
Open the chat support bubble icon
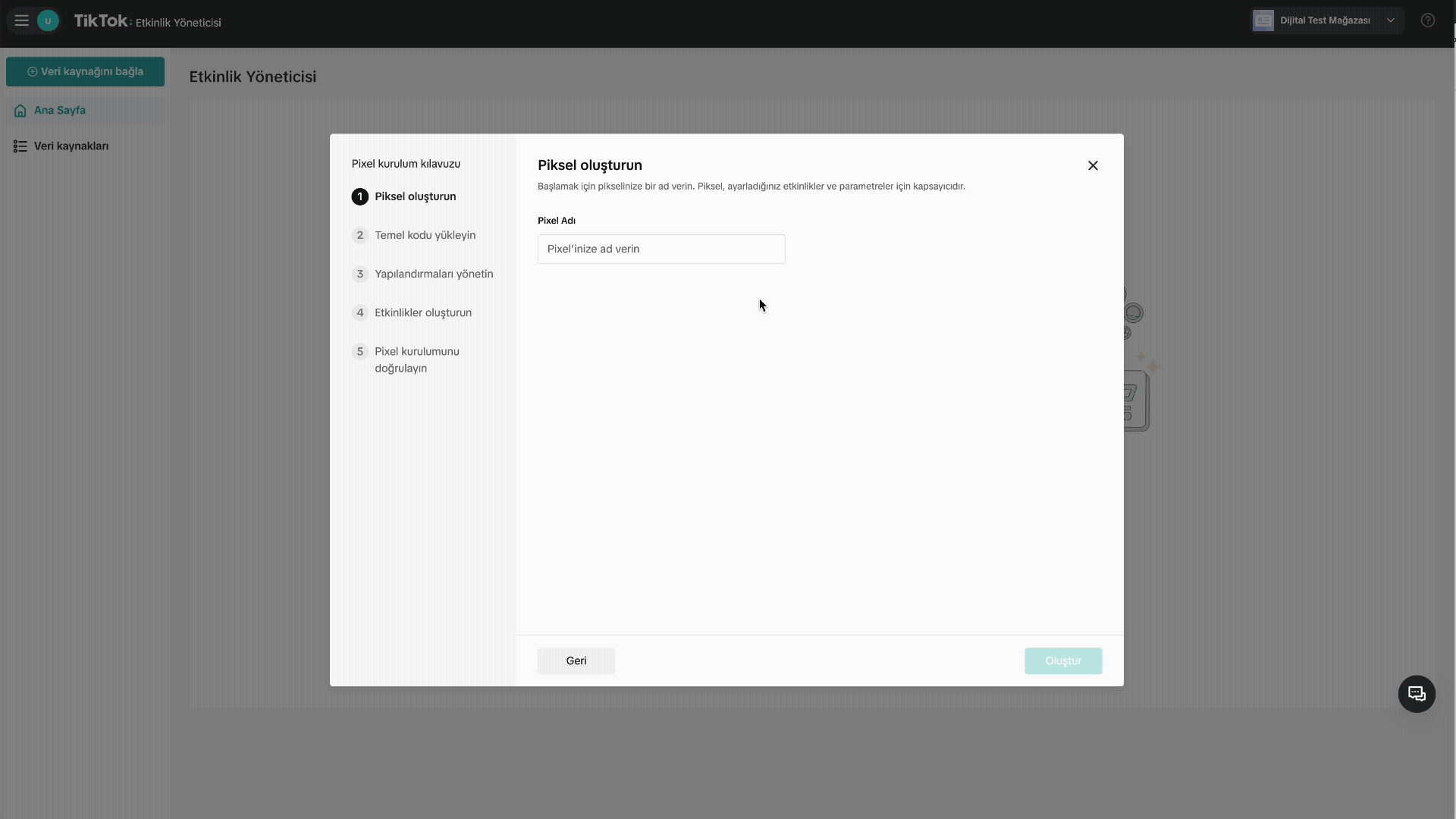tap(1417, 694)
